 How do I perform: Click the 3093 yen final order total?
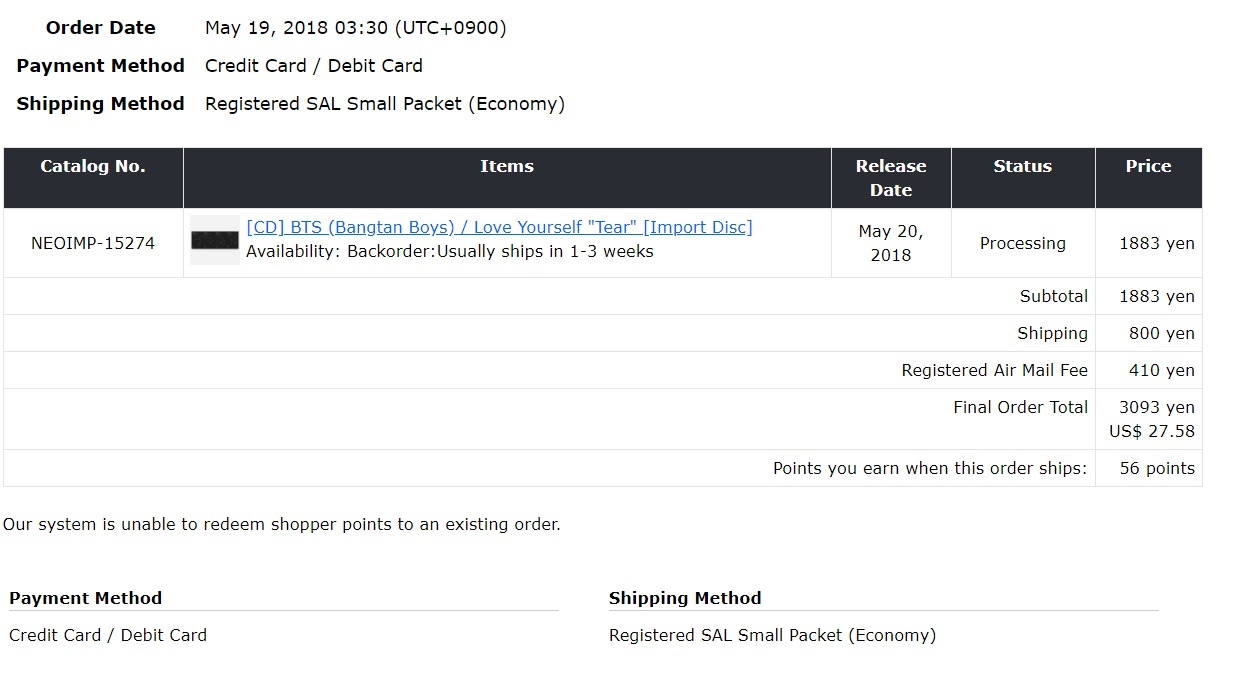point(1157,407)
